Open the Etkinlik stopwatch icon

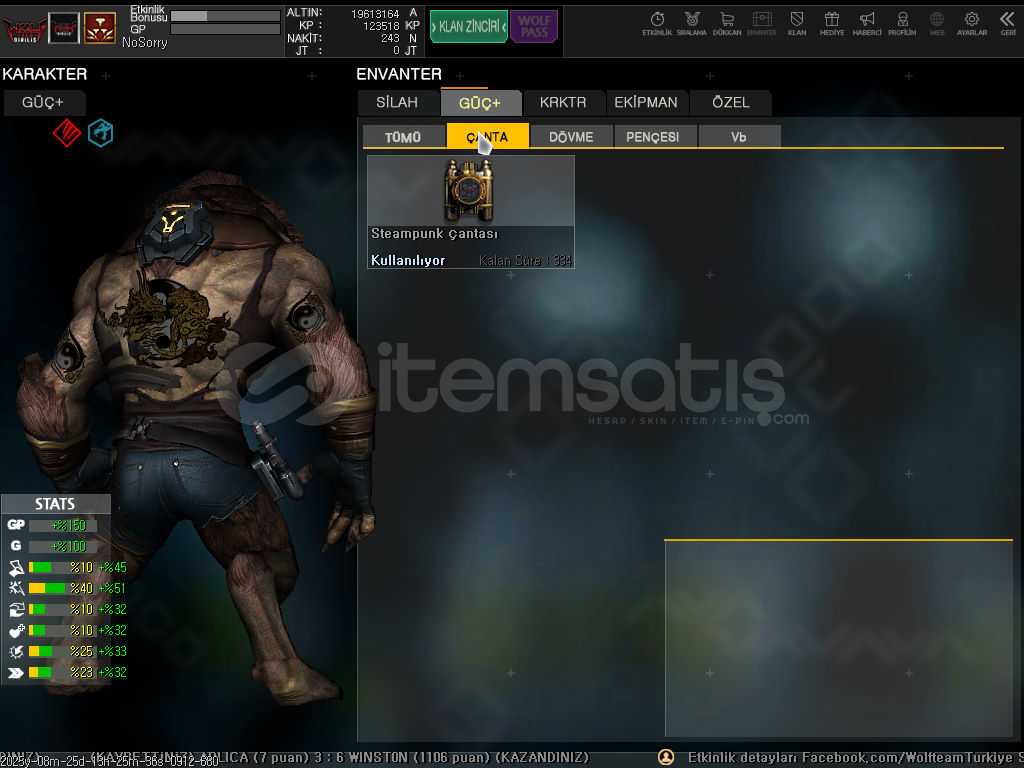click(x=657, y=23)
